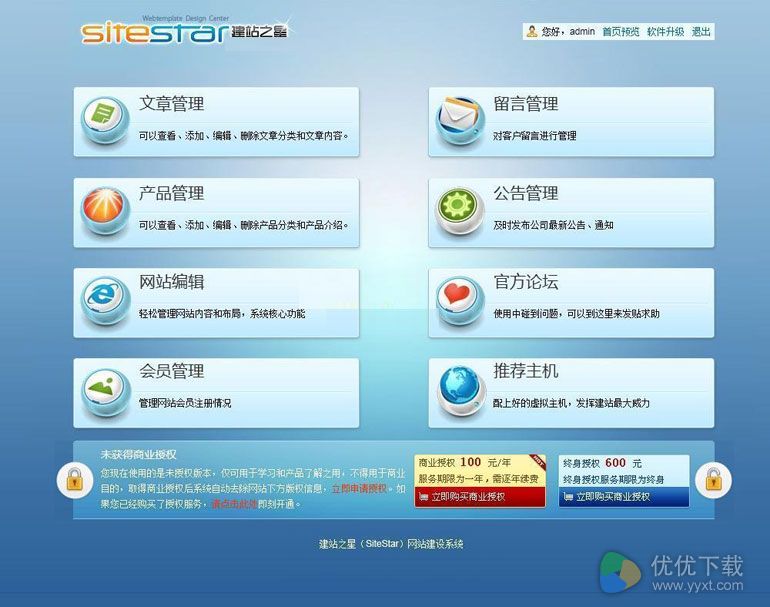
Task: Click the 您好，admin greeting text
Action: [568, 31]
